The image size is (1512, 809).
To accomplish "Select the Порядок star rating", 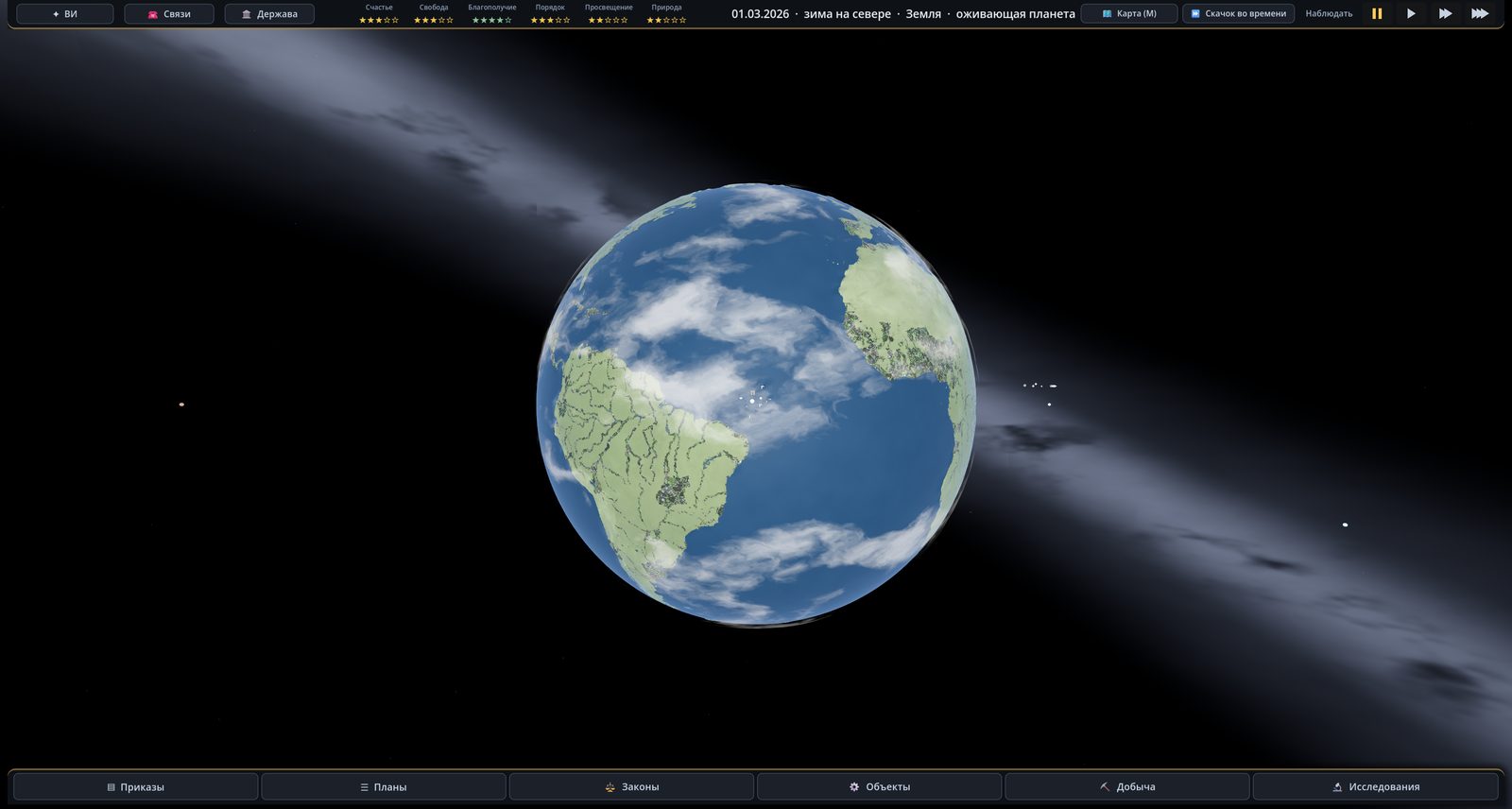I will point(550,20).
